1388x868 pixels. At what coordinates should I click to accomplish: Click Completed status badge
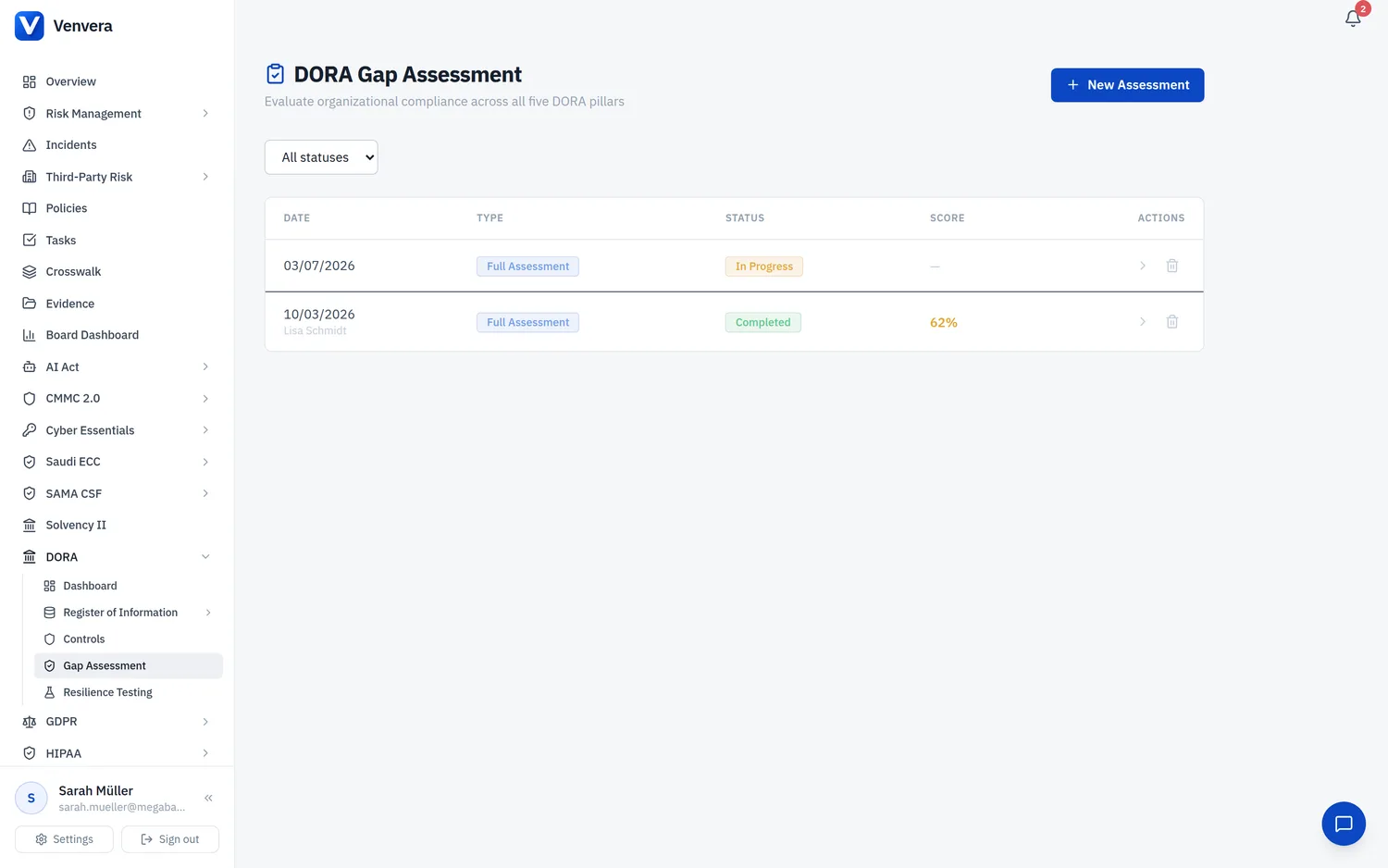click(x=762, y=322)
